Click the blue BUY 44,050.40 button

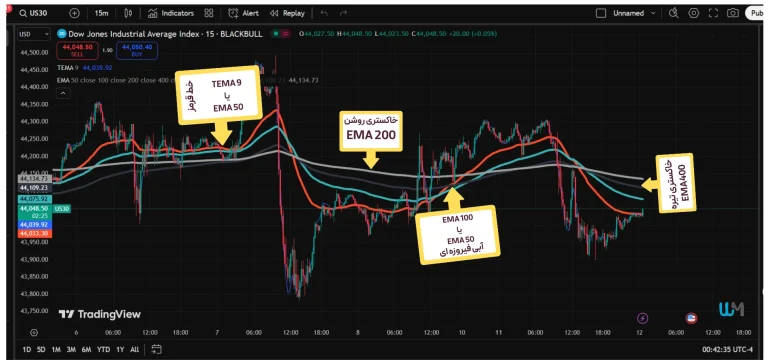pyautogui.click(x=137, y=50)
